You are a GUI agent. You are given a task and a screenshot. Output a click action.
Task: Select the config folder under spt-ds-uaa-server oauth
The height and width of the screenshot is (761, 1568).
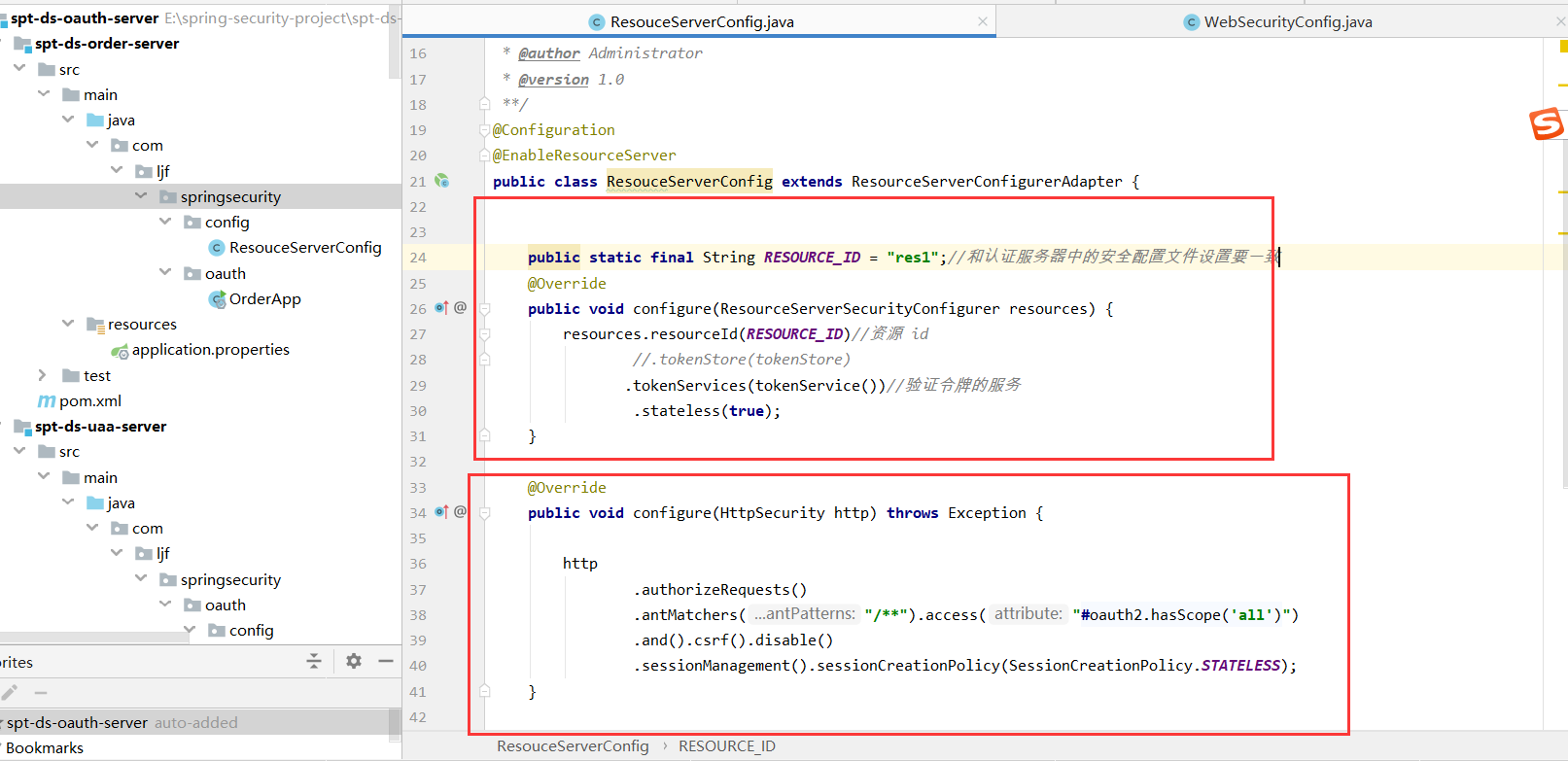252,630
